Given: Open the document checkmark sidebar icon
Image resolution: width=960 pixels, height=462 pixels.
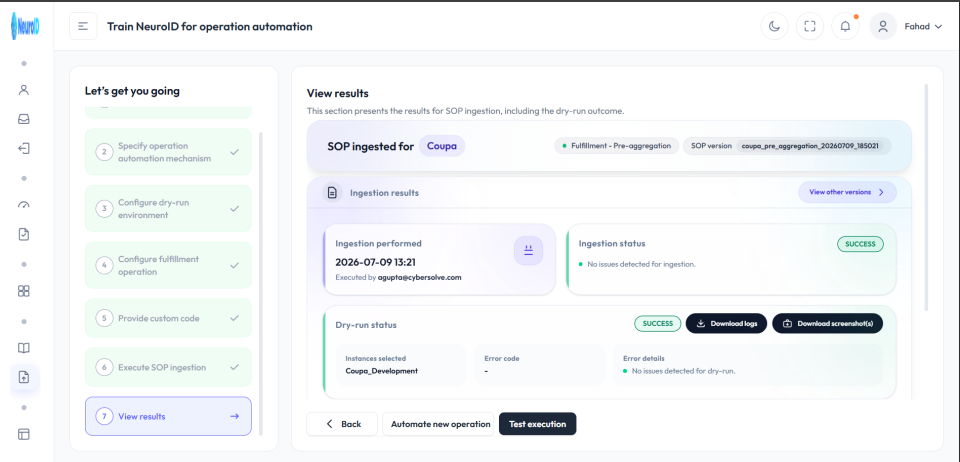Looking at the screenshot, I should tap(24, 234).
